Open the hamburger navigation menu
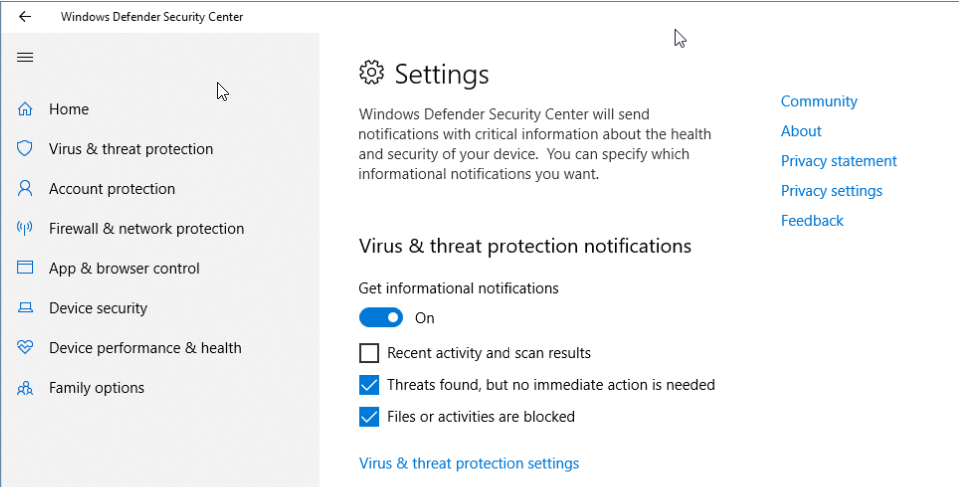959x487 pixels. (25, 58)
